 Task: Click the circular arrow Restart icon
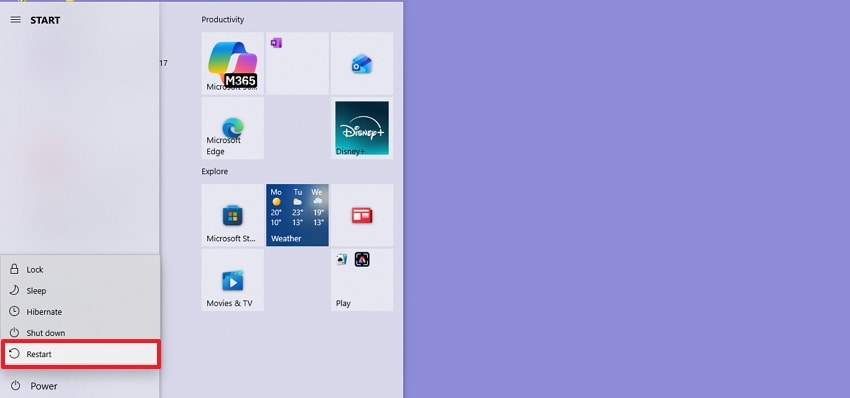[x=15, y=354]
